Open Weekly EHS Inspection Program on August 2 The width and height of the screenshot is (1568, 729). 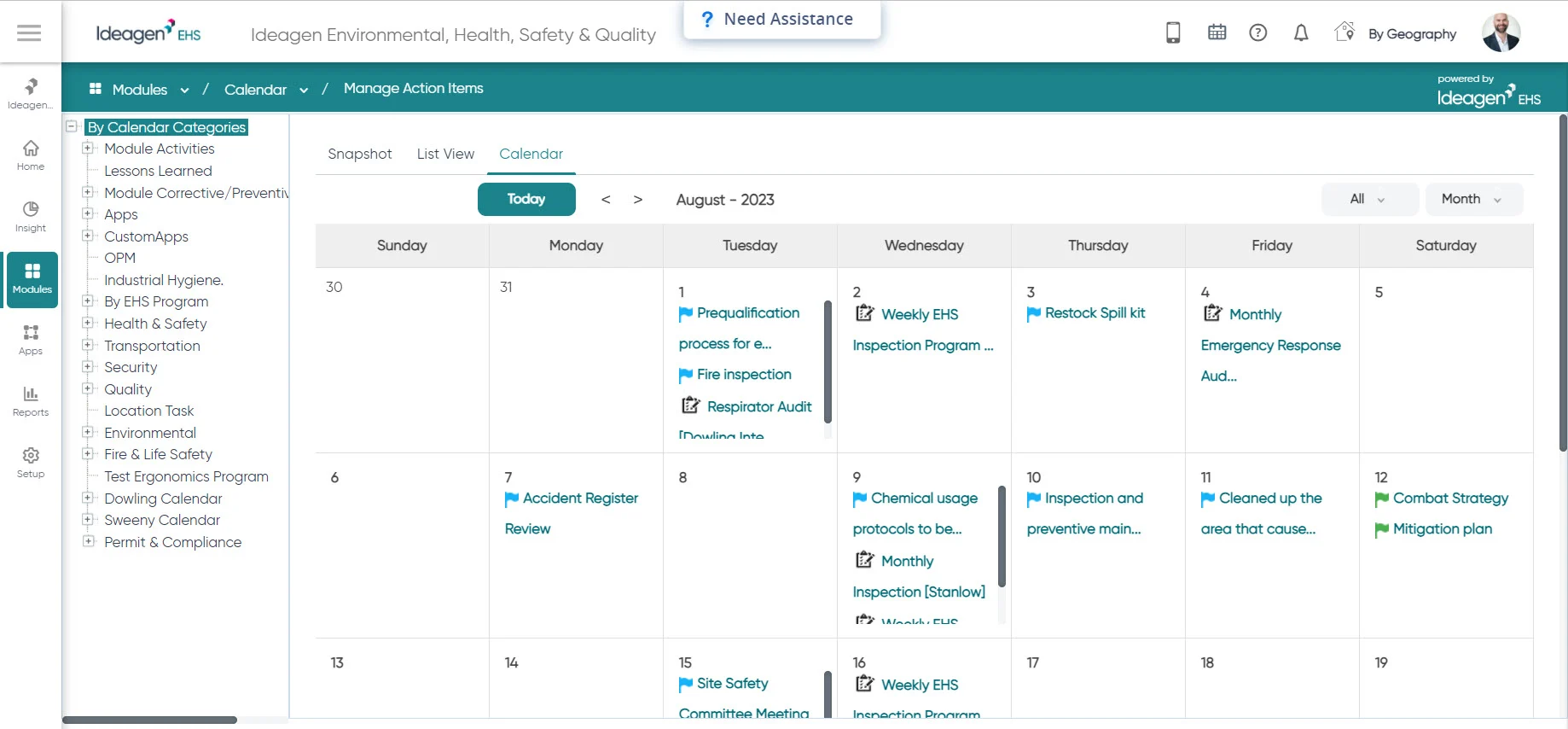923,330
